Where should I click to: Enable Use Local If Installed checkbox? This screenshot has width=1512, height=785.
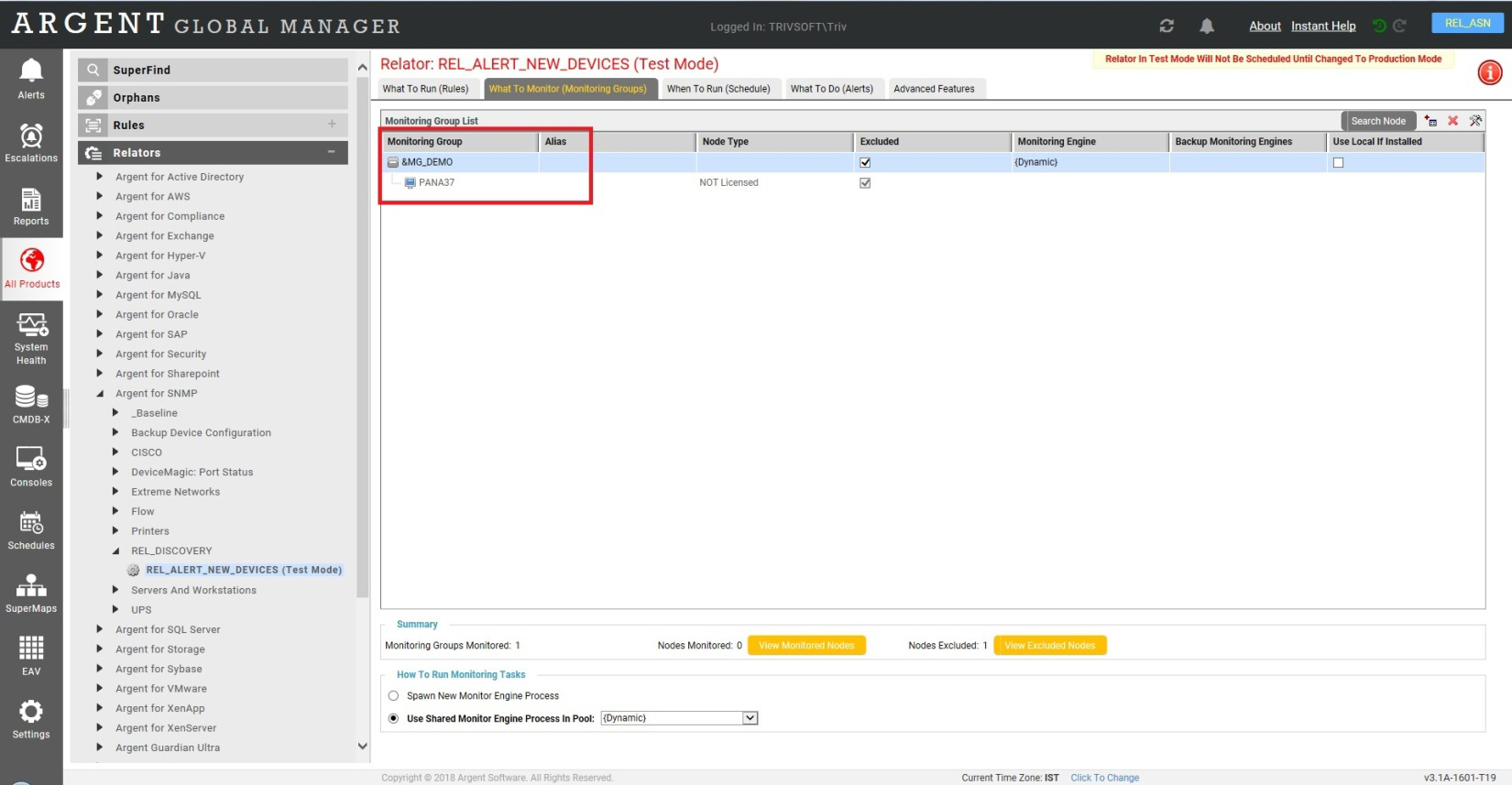click(1338, 162)
